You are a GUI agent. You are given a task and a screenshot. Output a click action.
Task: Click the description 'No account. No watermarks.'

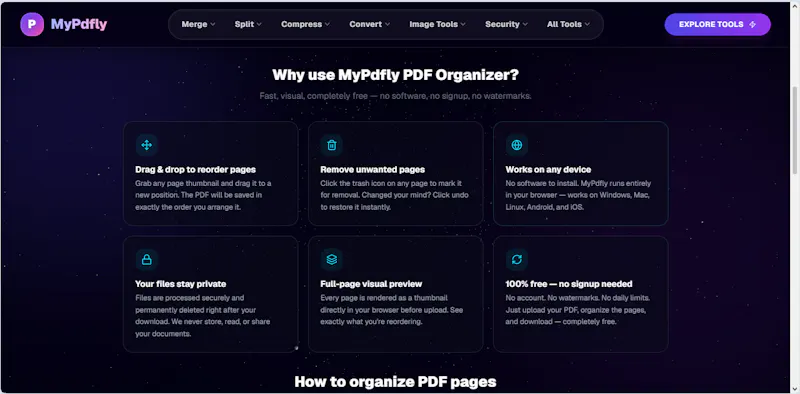coord(578,310)
